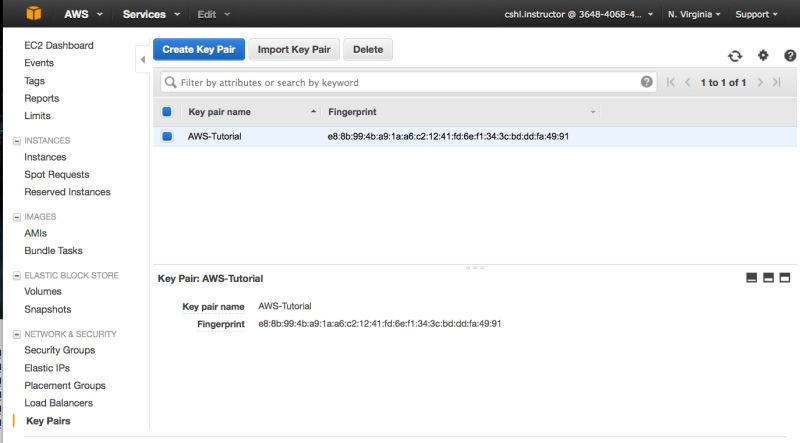This screenshot has width=800, height=443.
Task: Open Events in sidebar
Action: (39, 63)
